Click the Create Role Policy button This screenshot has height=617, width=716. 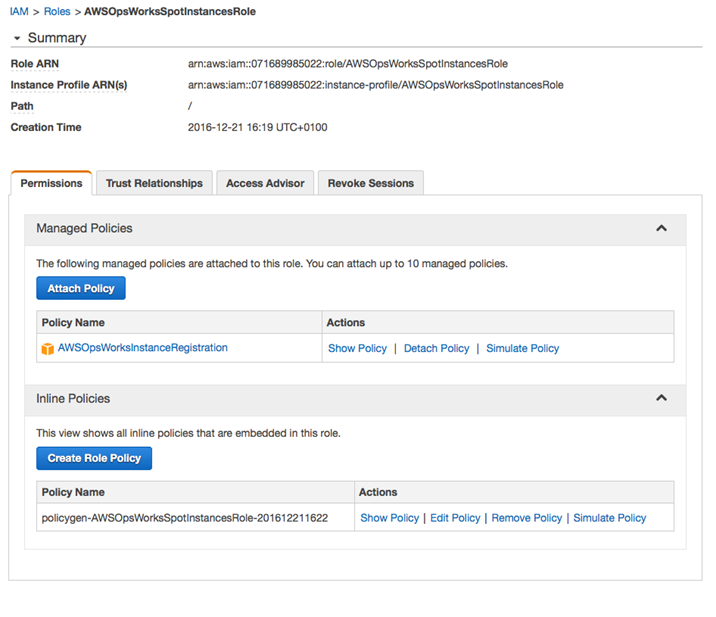(94, 458)
